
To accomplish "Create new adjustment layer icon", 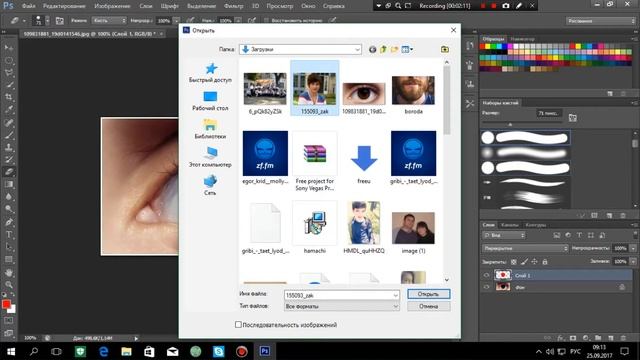I will [x=586, y=338].
